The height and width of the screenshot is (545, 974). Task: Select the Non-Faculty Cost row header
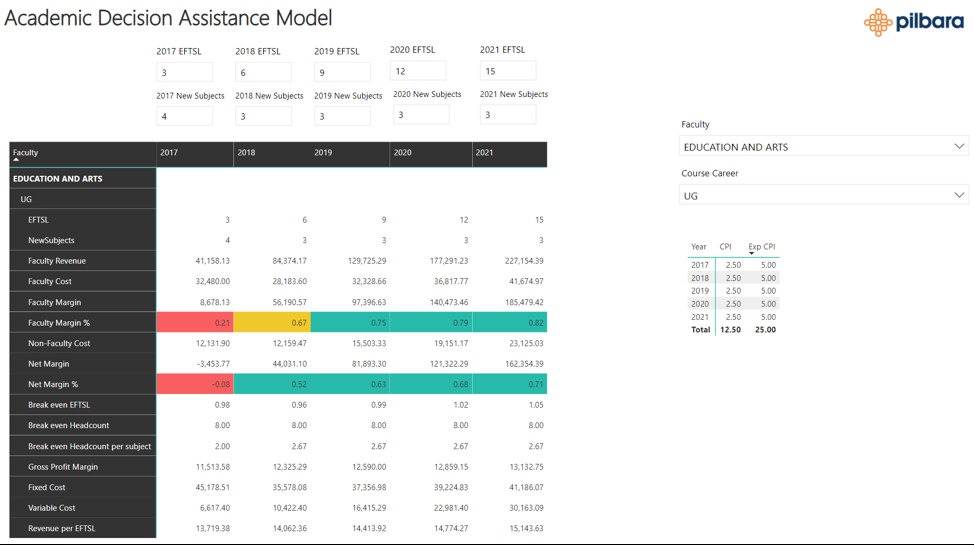click(x=83, y=343)
